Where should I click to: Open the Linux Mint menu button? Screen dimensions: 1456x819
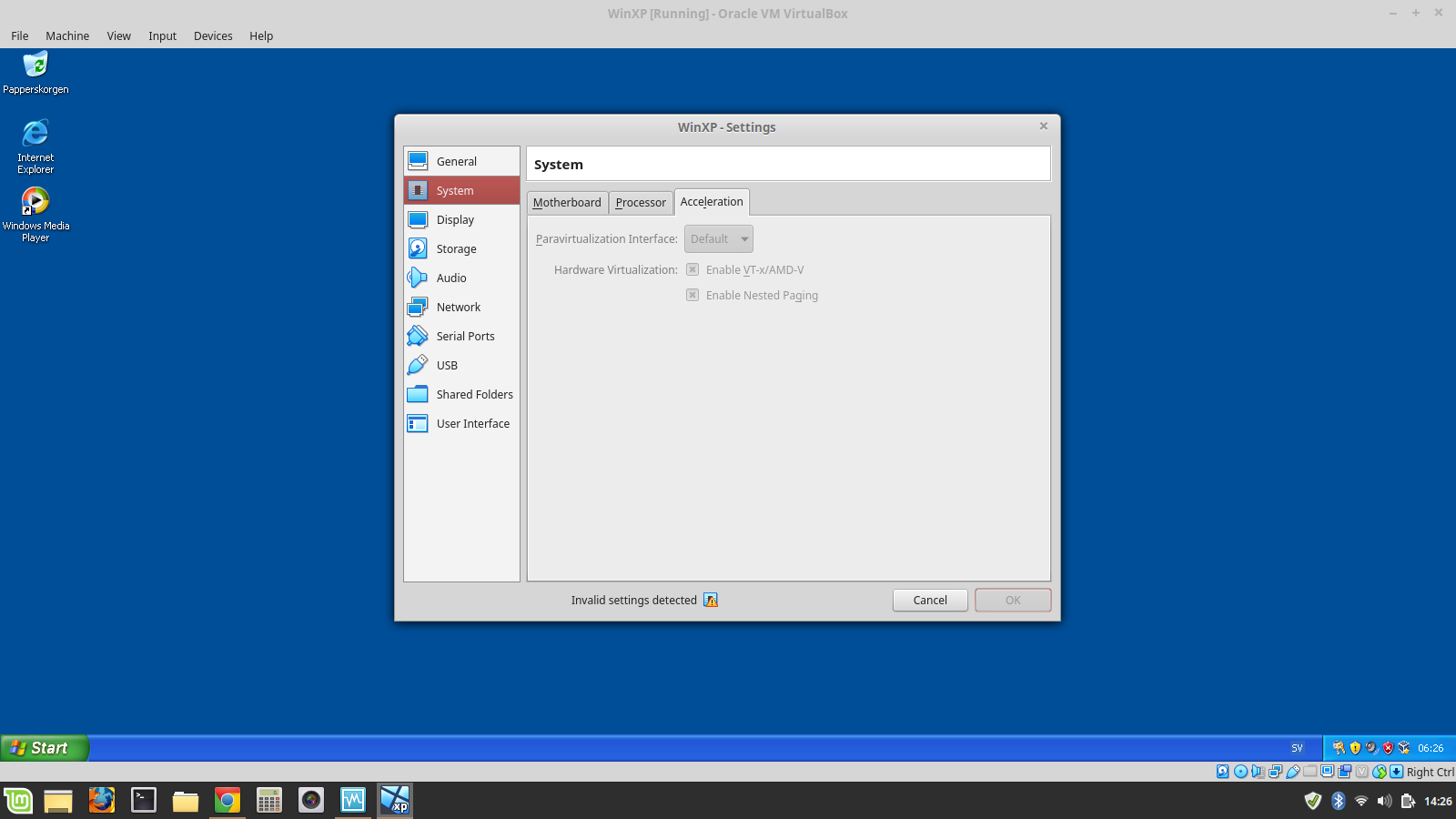[18, 800]
